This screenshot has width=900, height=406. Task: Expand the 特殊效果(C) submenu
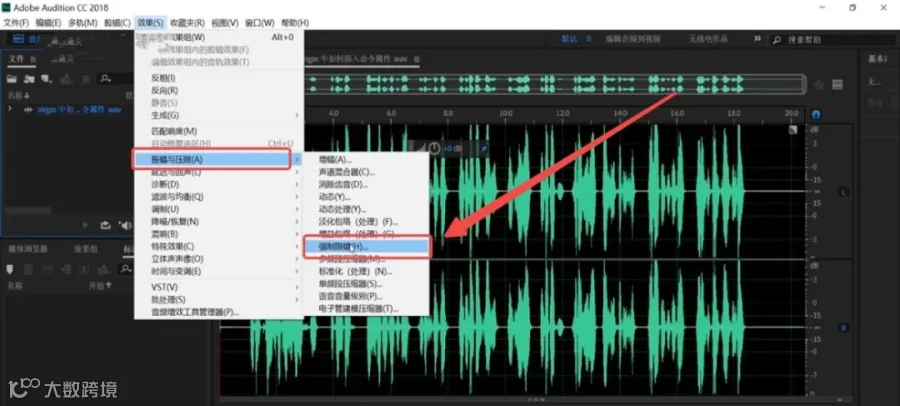click(218, 246)
